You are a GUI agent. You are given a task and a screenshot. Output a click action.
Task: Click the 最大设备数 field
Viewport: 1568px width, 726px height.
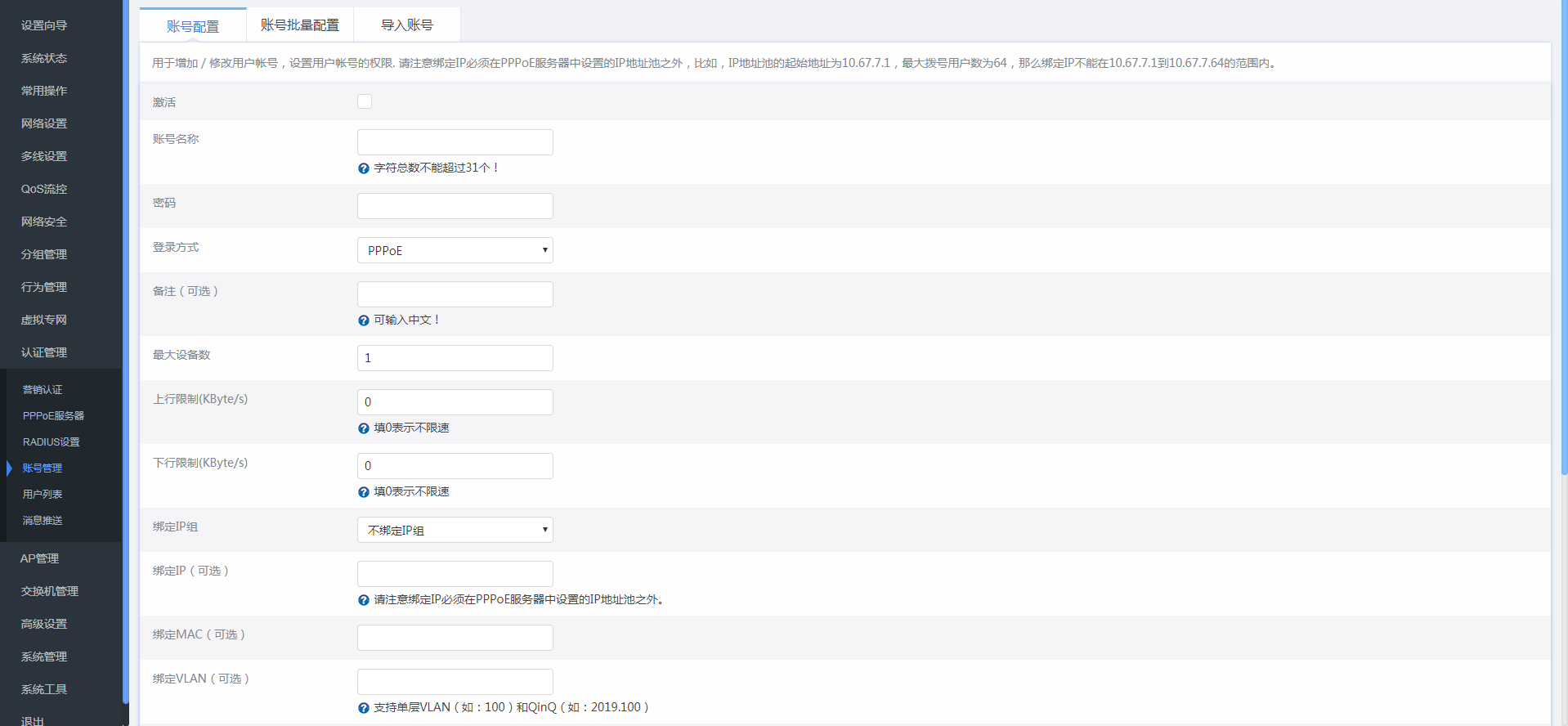(455, 358)
